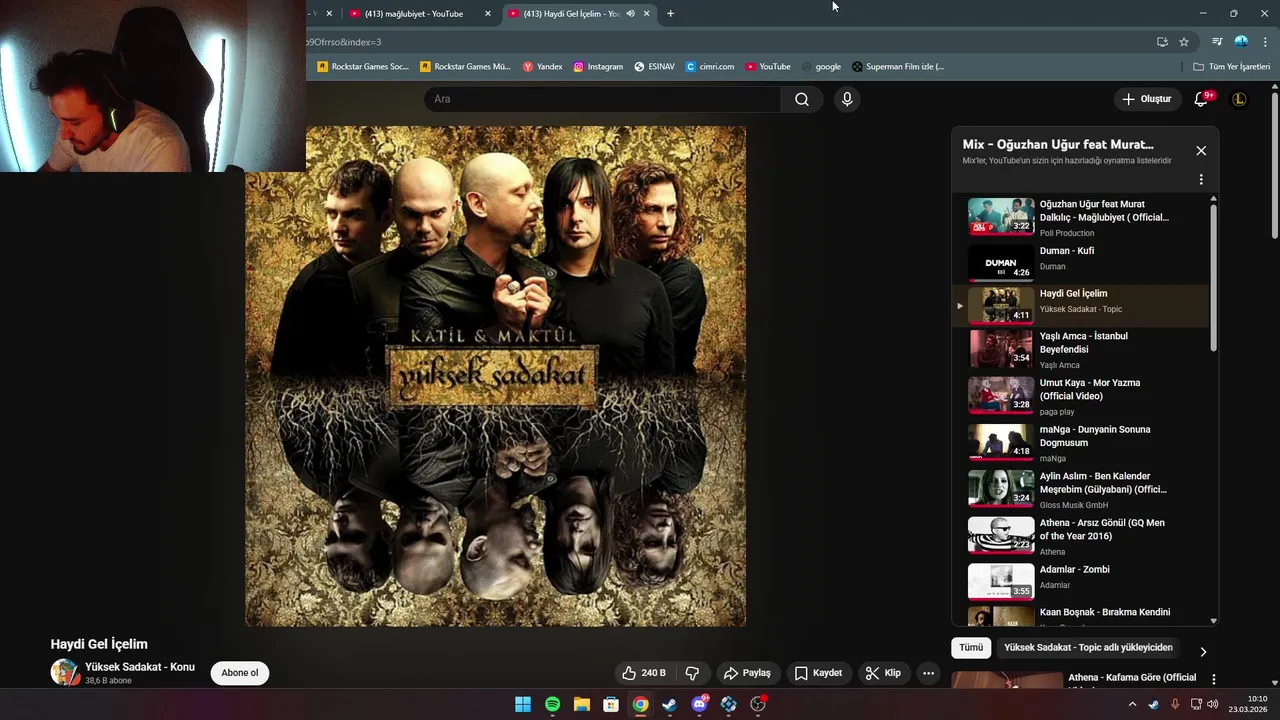The image size is (1280, 720).
Task: Subscribe with the Abone ol button
Action: (240, 673)
